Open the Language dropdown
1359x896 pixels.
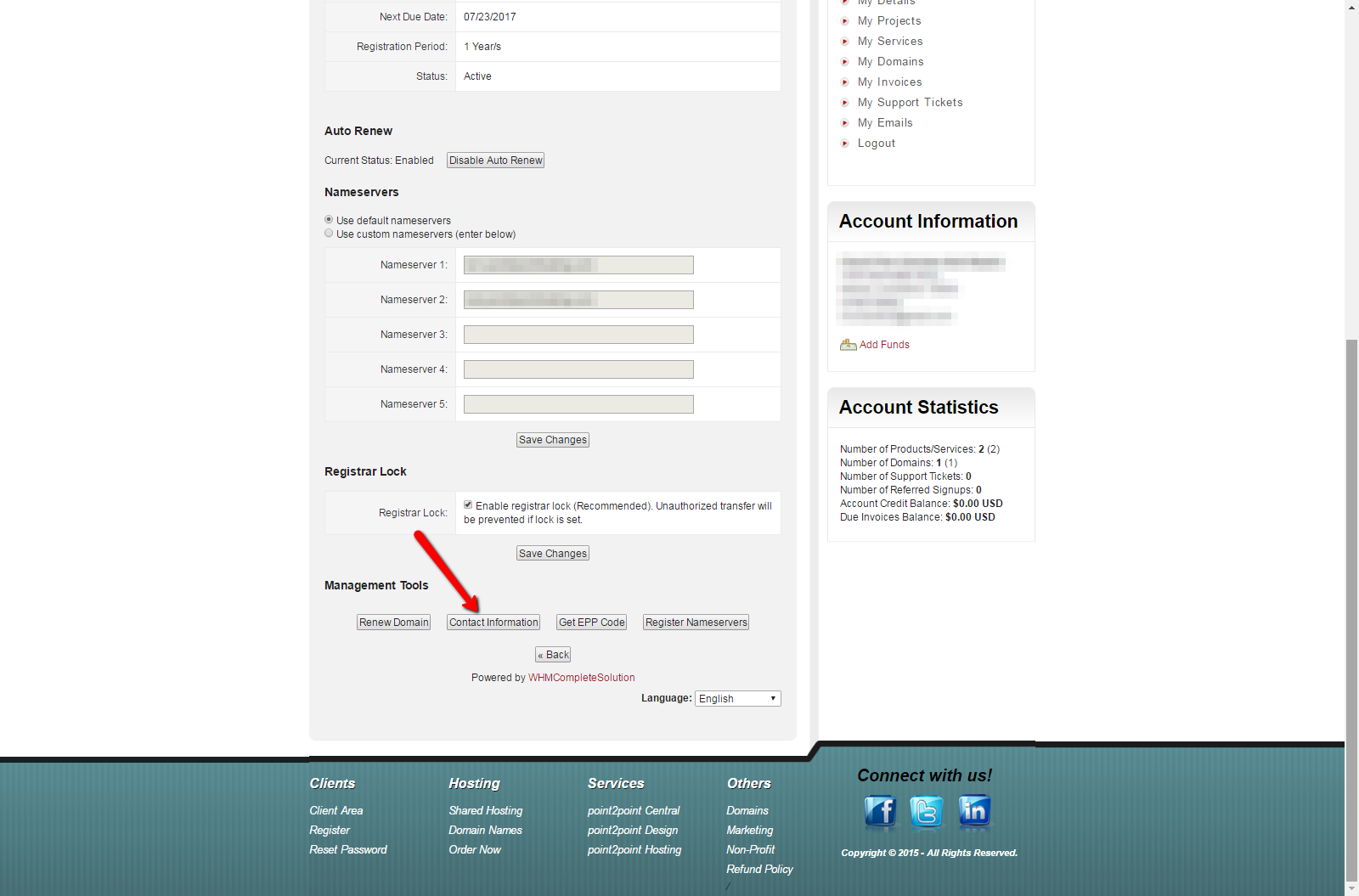(x=737, y=698)
